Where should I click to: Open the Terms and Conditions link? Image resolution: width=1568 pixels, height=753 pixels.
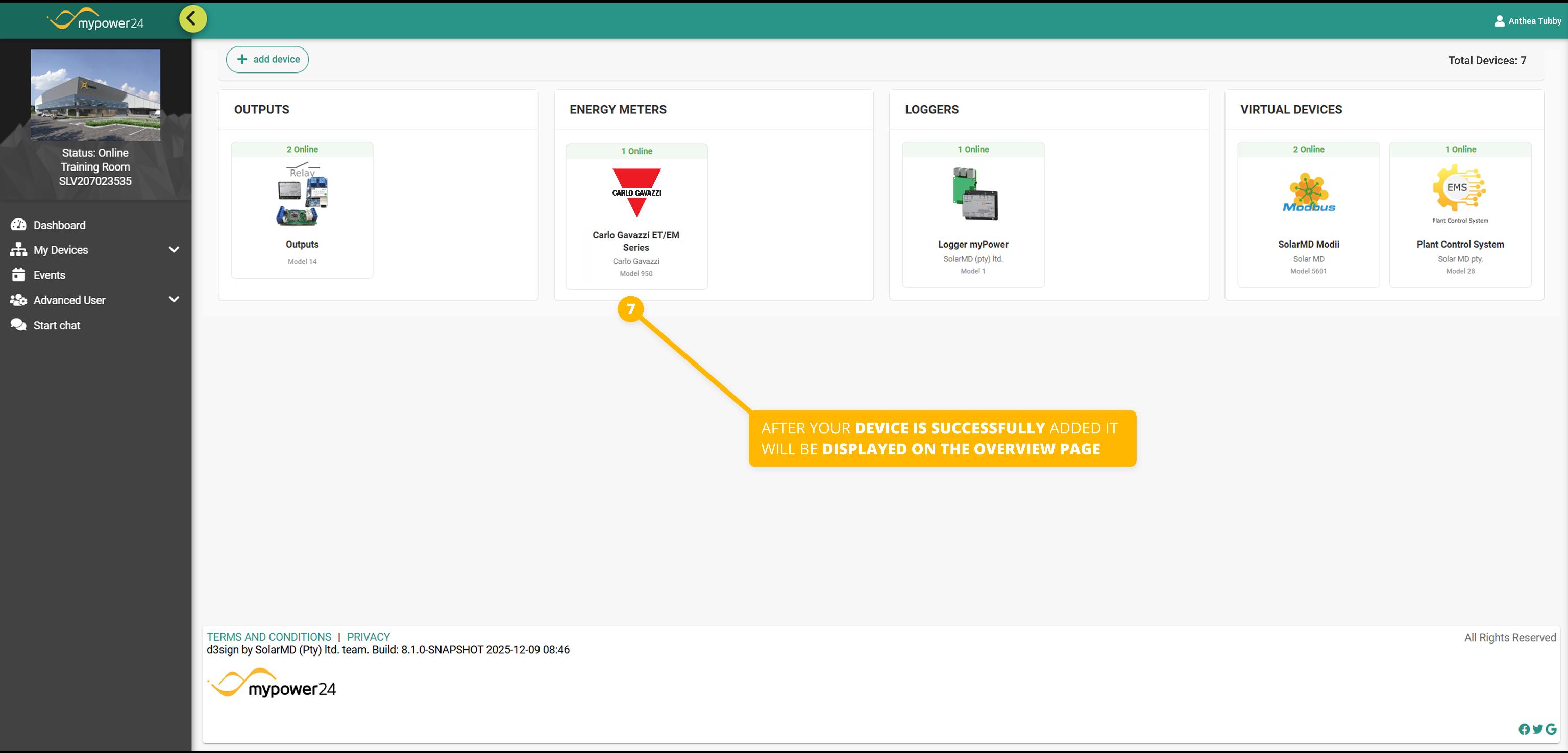click(268, 637)
